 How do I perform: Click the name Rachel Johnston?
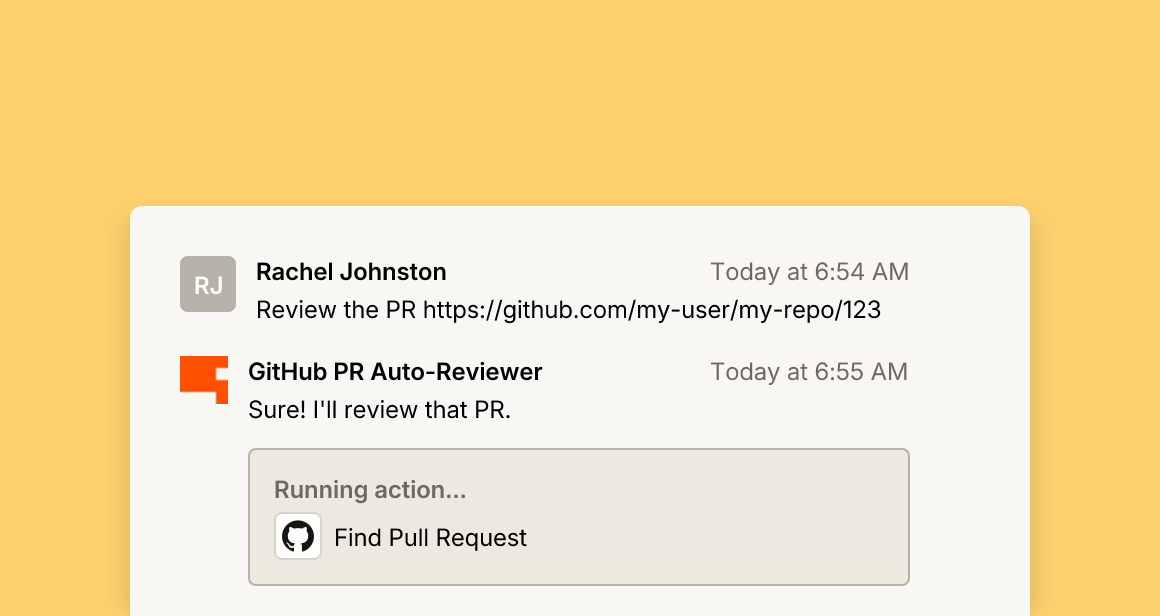click(351, 271)
